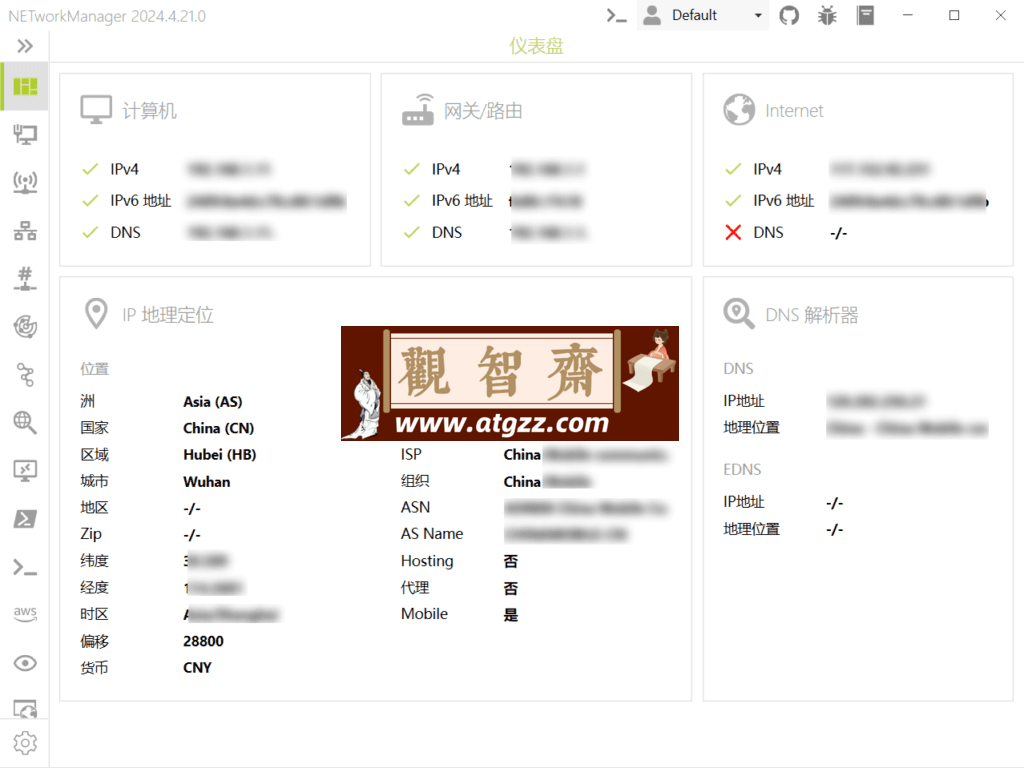Click Internet DNS value -/-
The image size is (1024, 768).
839,232
